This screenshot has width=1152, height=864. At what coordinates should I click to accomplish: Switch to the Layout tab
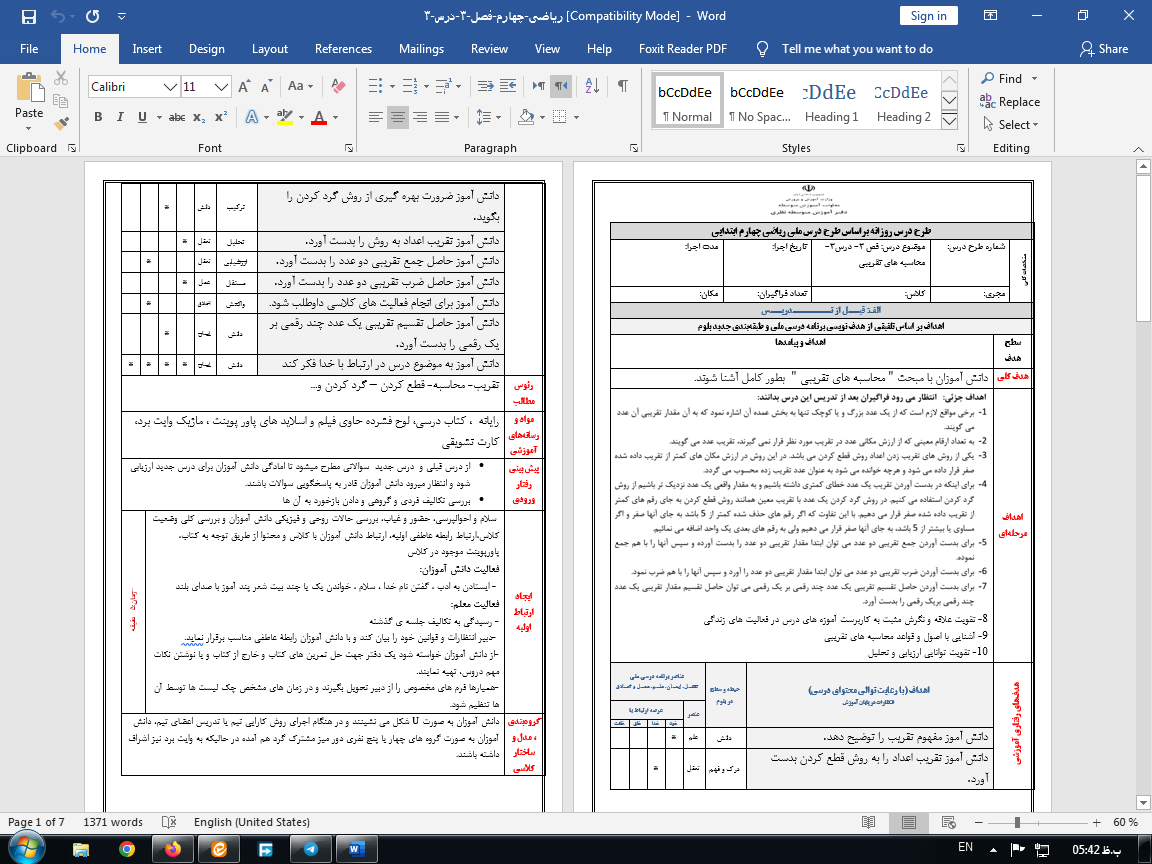[x=270, y=49]
